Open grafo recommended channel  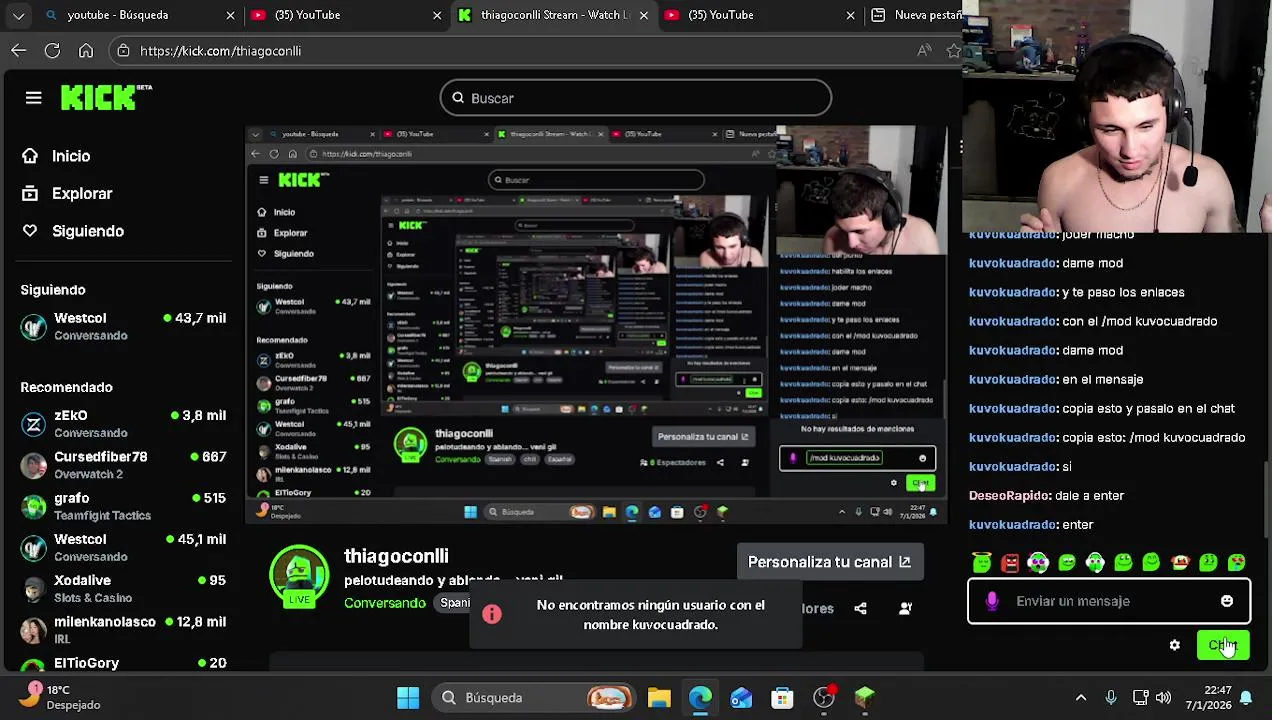tap(124, 506)
